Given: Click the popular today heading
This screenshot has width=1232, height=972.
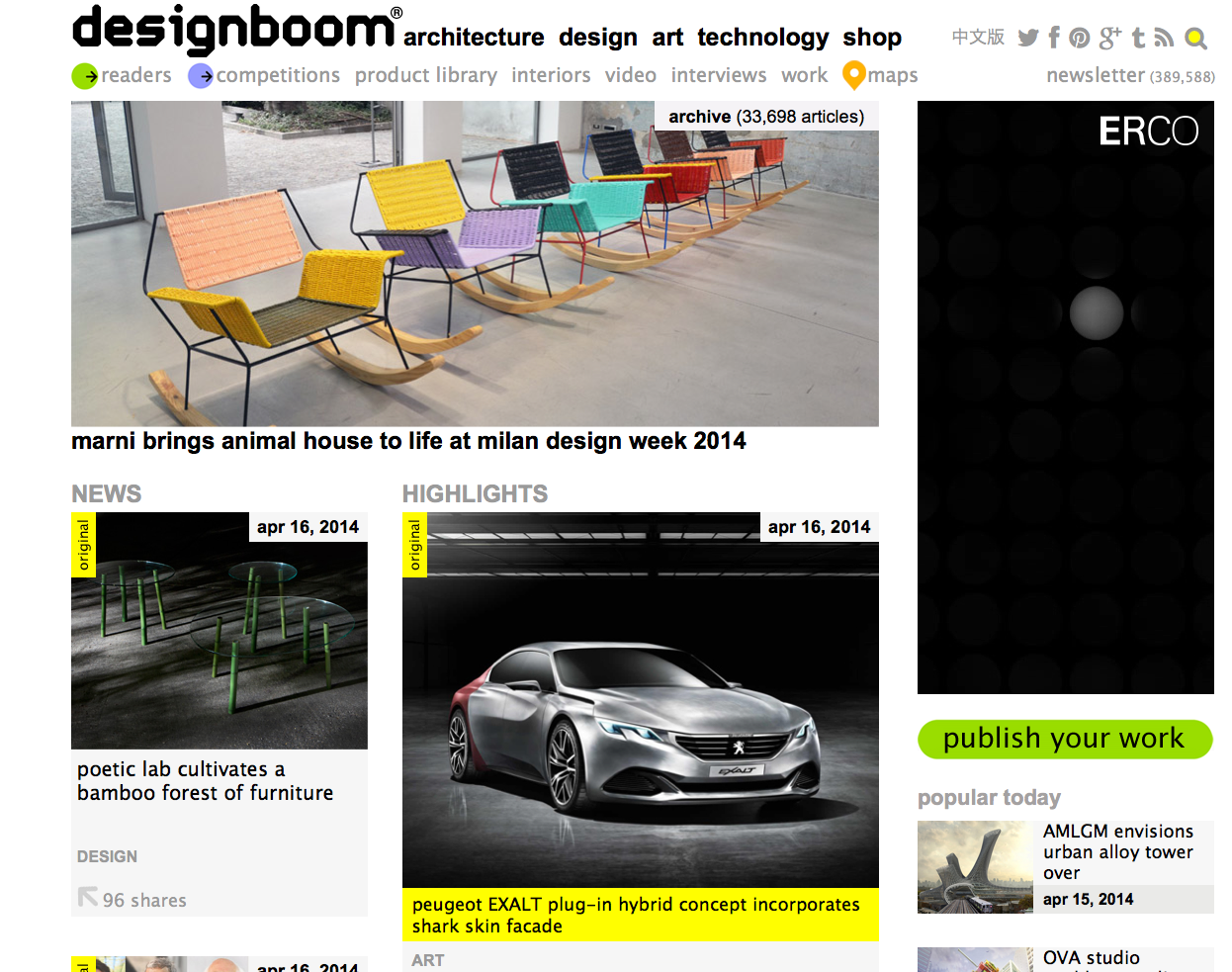Looking at the screenshot, I should (989, 797).
